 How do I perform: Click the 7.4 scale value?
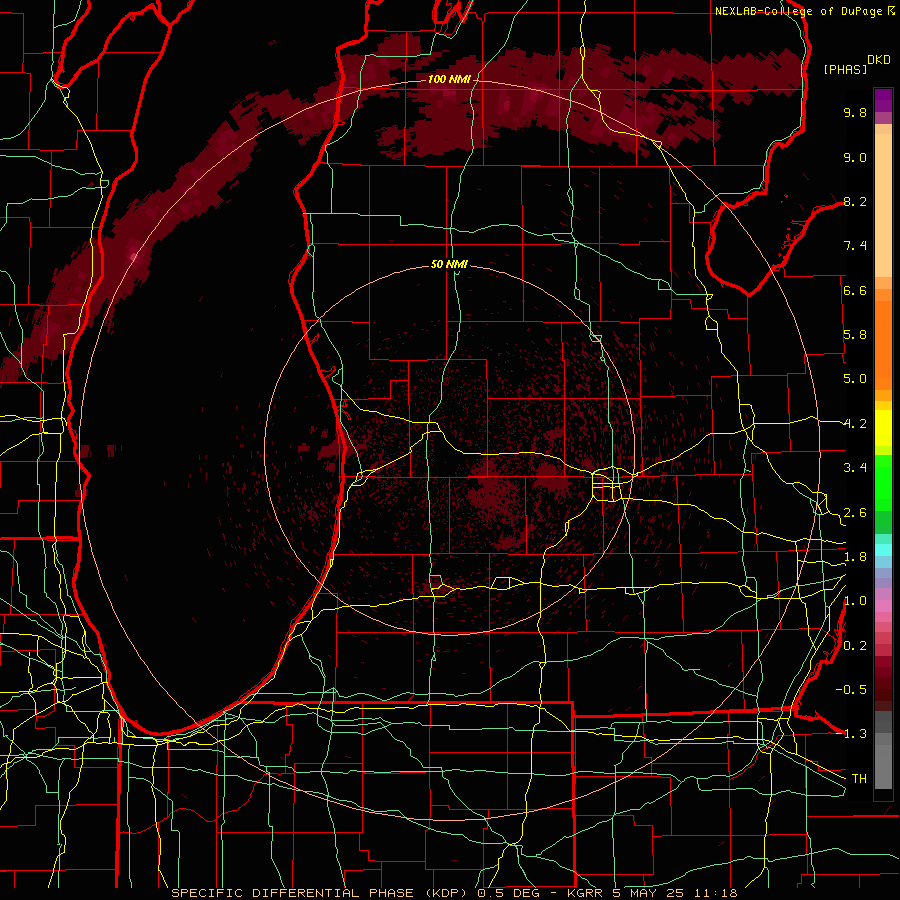[x=855, y=246]
